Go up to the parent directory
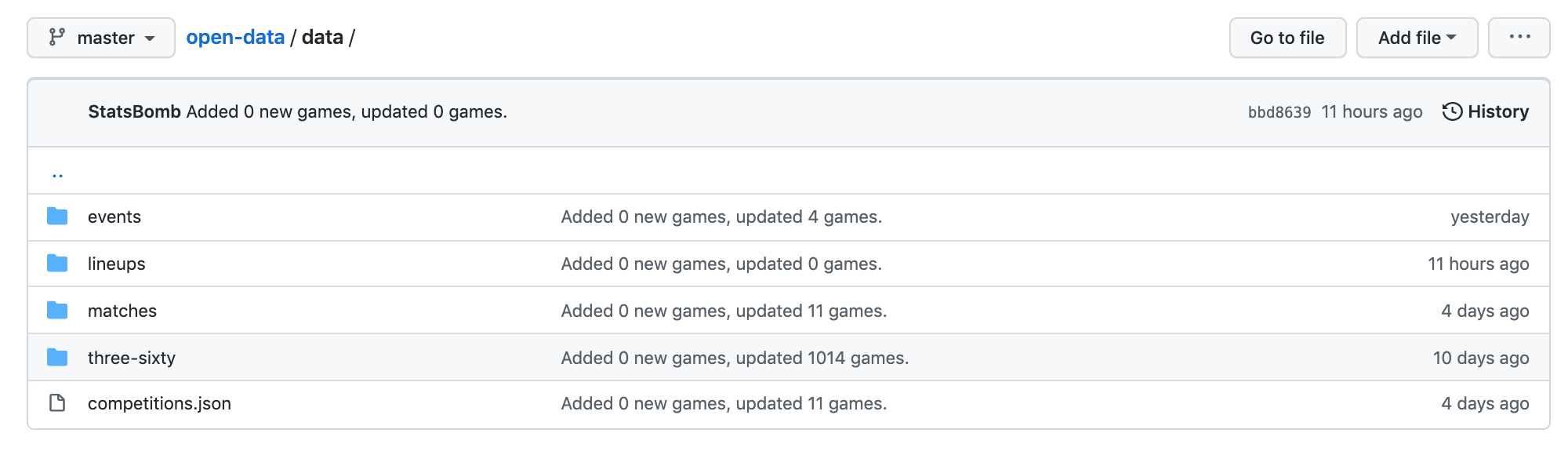The image size is (1568, 455). pos(57,174)
